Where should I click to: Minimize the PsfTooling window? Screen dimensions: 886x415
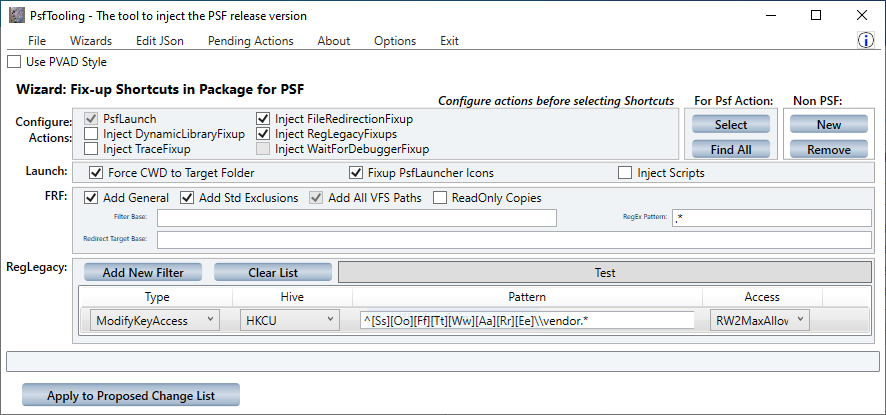[770, 15]
